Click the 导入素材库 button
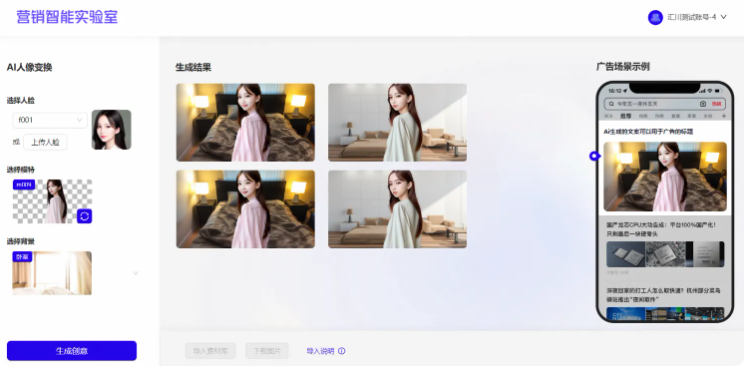Screen dimensions: 744x366 210,351
